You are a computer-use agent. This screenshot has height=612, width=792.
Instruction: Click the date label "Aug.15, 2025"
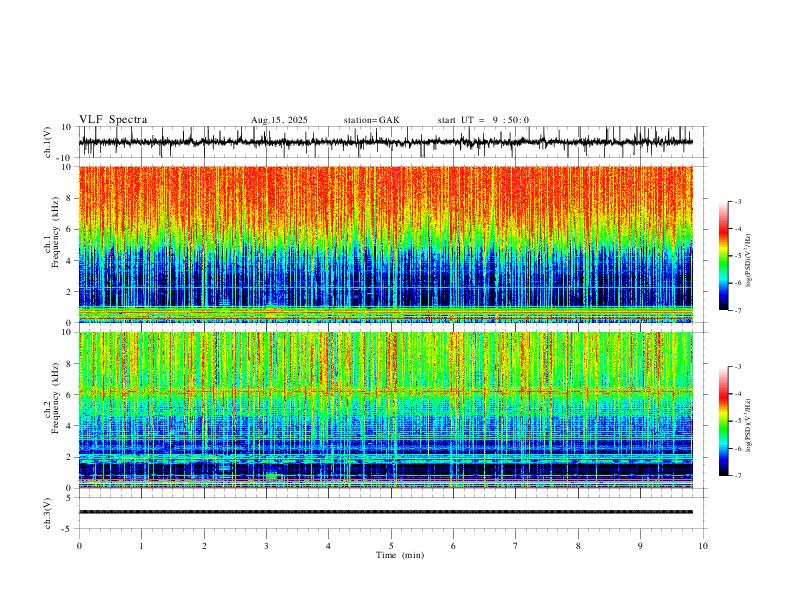(x=279, y=120)
